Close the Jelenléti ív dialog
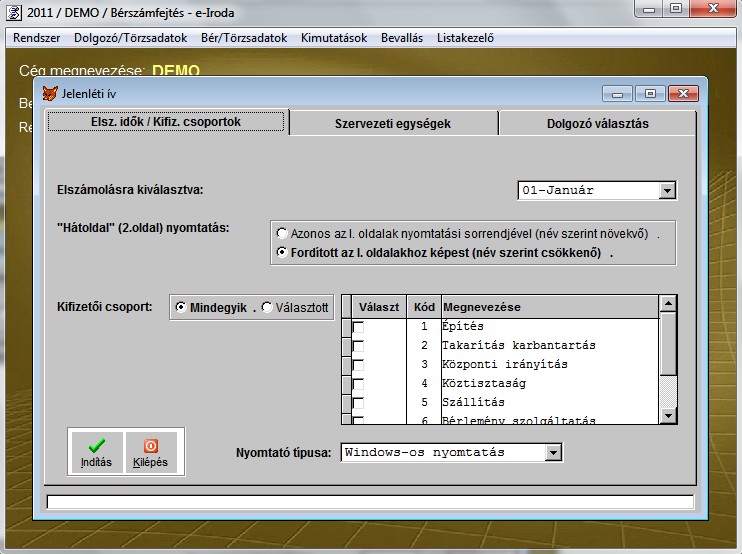Screen dimensions: 742x554 (682, 94)
